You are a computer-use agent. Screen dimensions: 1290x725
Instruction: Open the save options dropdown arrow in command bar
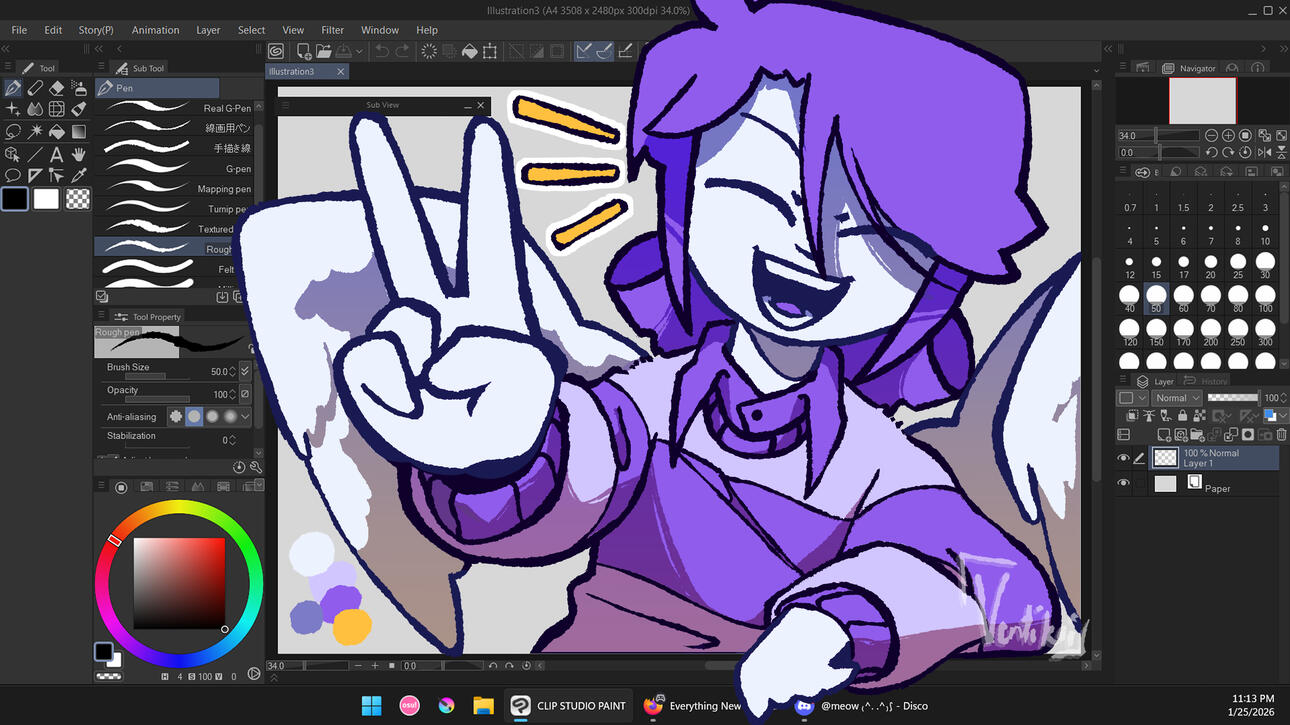tap(358, 51)
